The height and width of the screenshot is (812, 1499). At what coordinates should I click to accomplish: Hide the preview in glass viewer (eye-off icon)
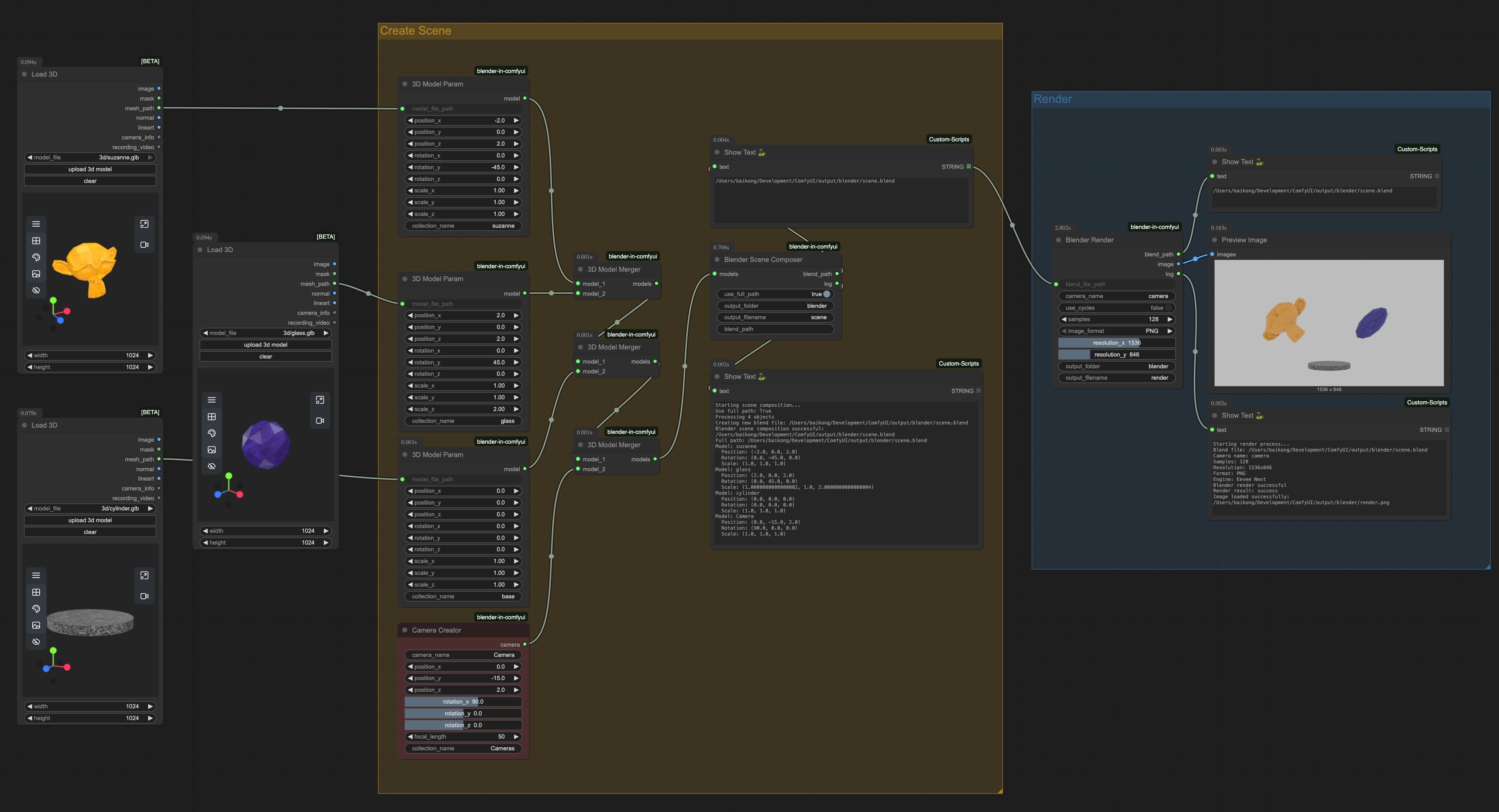[212, 466]
